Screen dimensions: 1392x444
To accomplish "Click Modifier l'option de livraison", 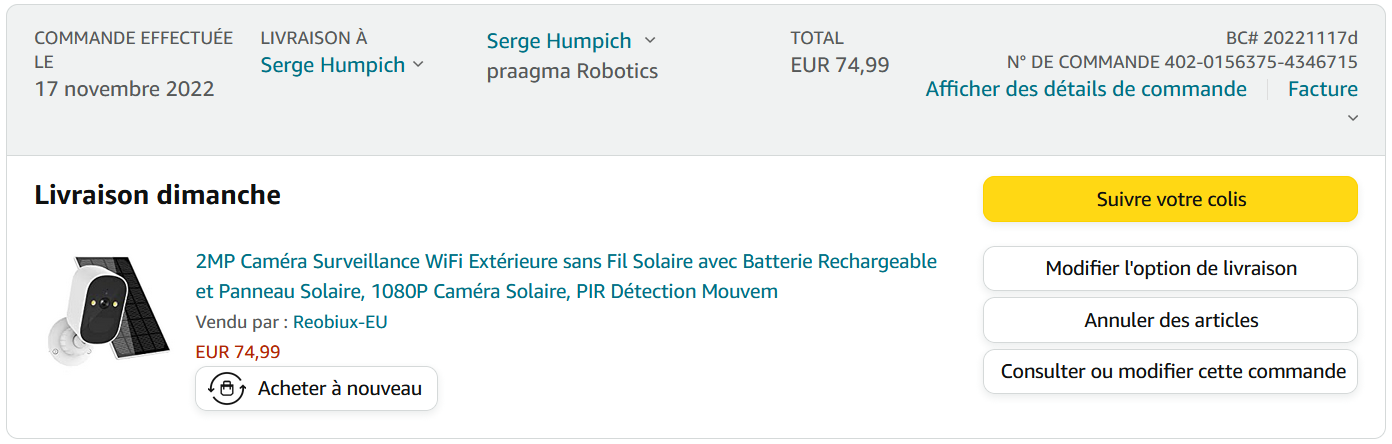I will coord(1170,269).
